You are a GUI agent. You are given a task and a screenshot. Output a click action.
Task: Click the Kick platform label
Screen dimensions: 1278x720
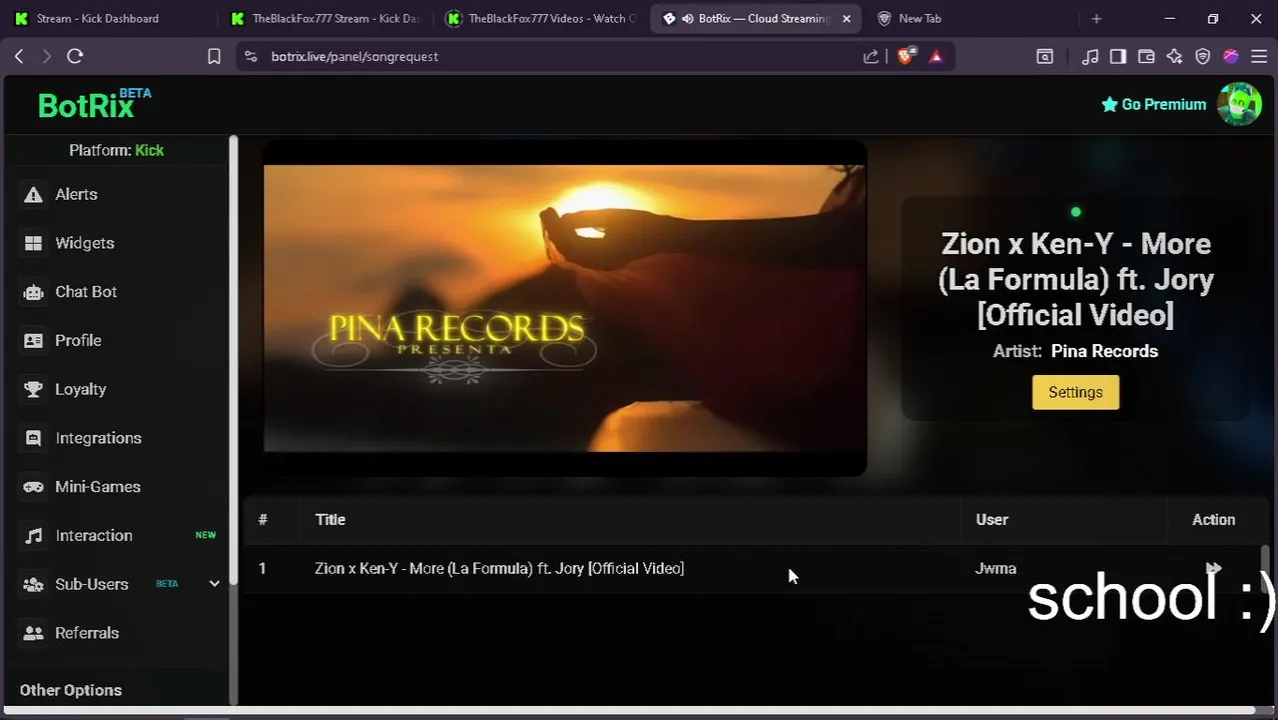click(149, 150)
